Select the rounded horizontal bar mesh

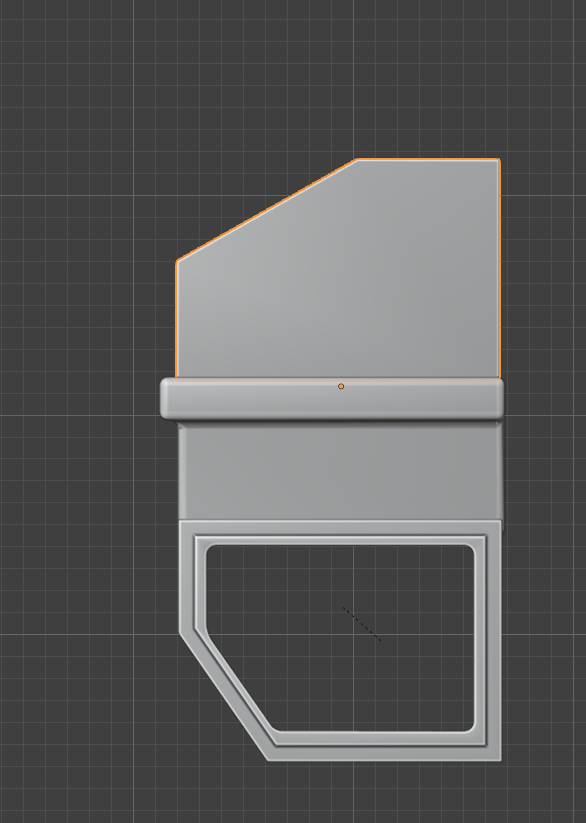point(332,399)
